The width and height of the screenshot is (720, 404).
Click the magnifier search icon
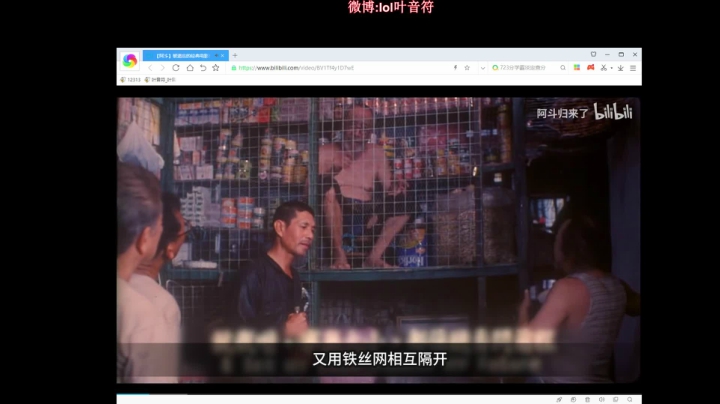563,68
